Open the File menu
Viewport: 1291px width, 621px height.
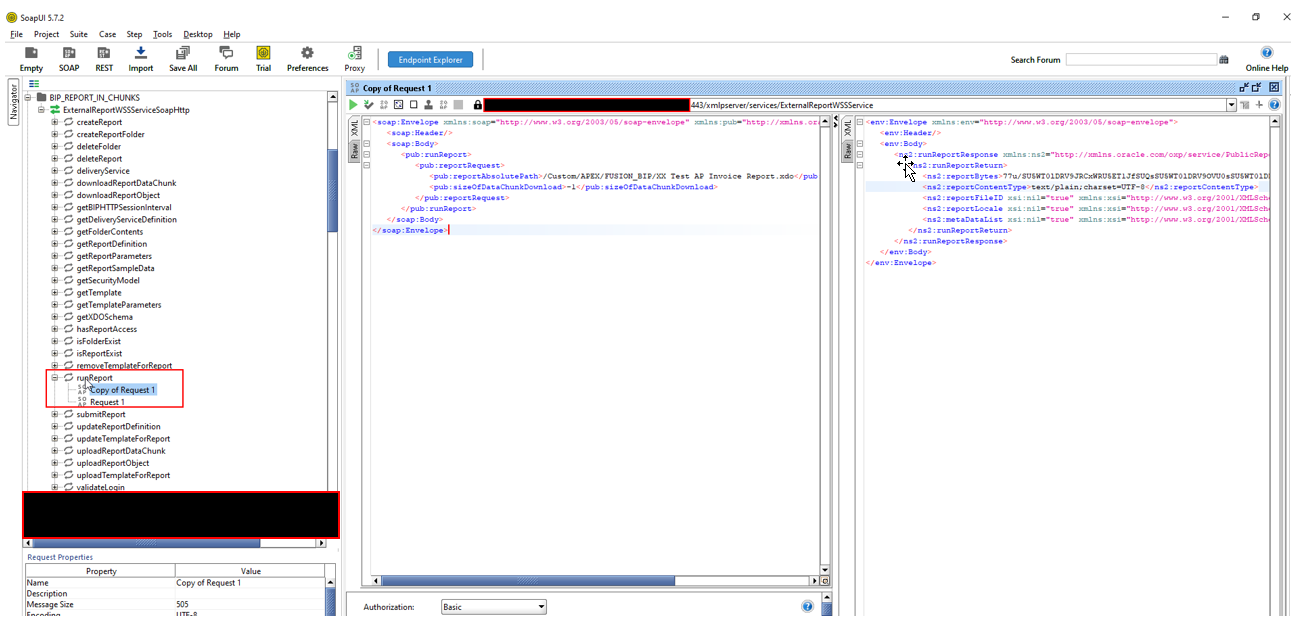point(16,34)
